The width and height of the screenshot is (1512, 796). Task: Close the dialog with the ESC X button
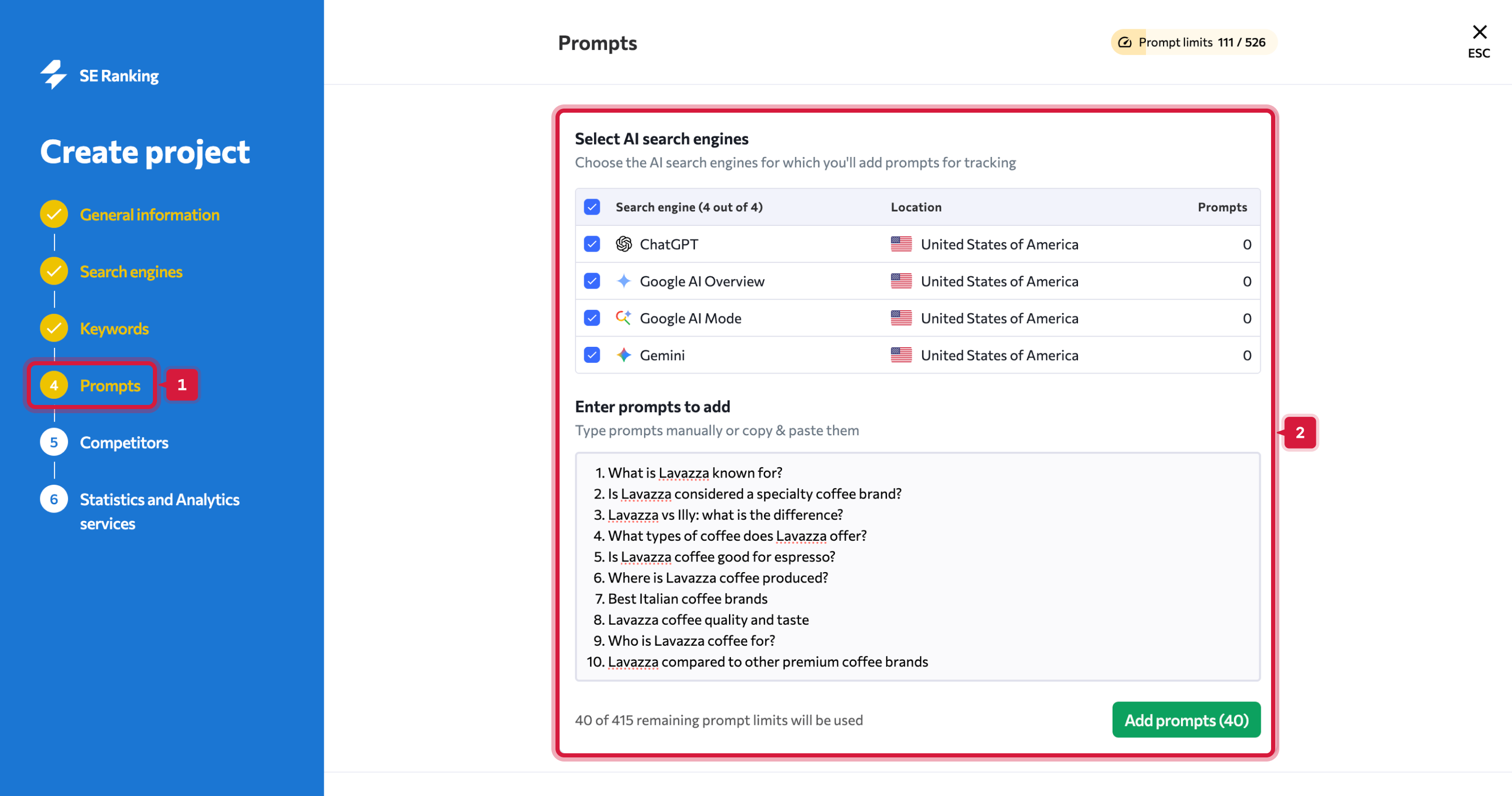click(x=1479, y=32)
